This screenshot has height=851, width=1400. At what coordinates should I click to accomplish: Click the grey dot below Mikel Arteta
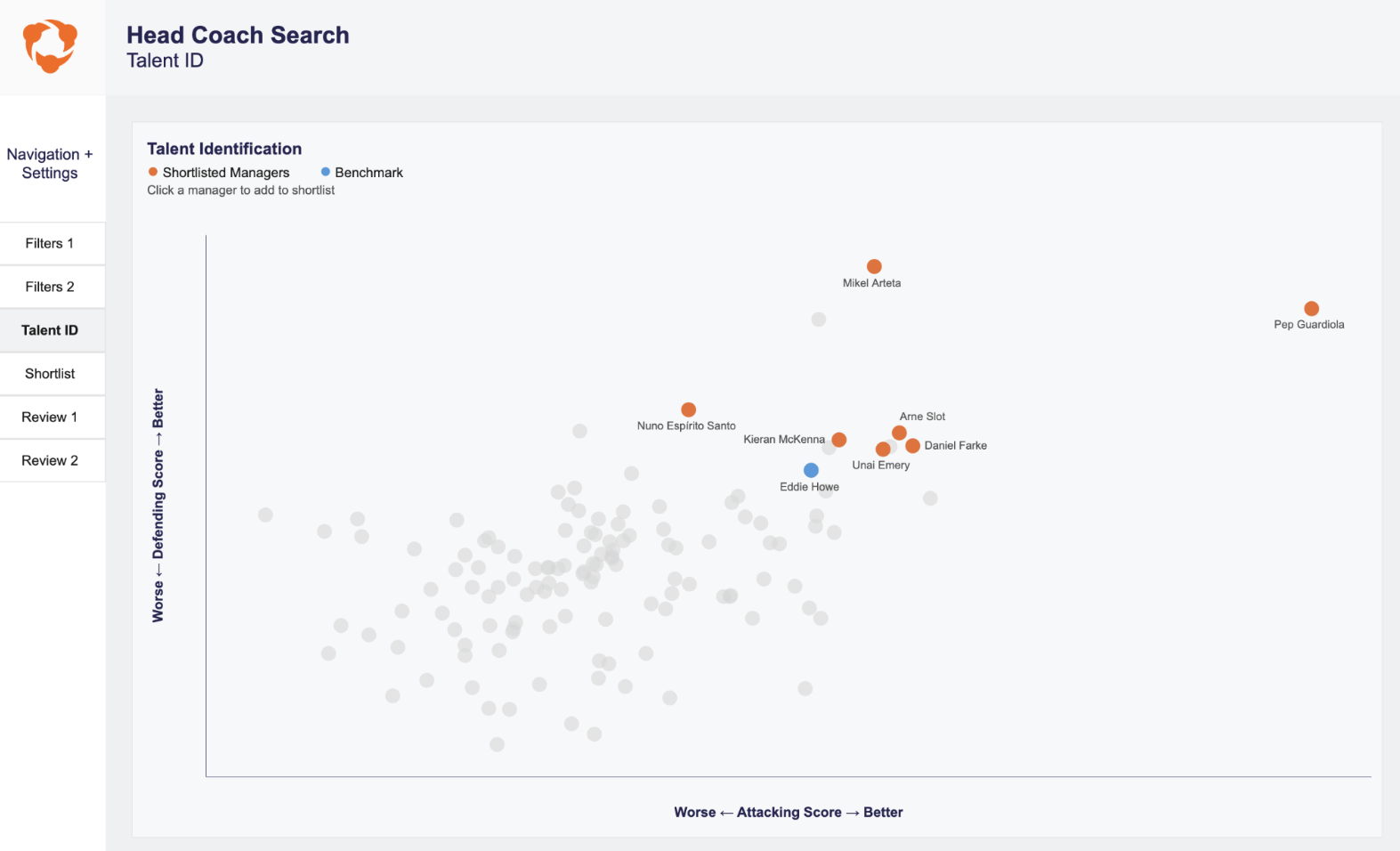[818, 320]
